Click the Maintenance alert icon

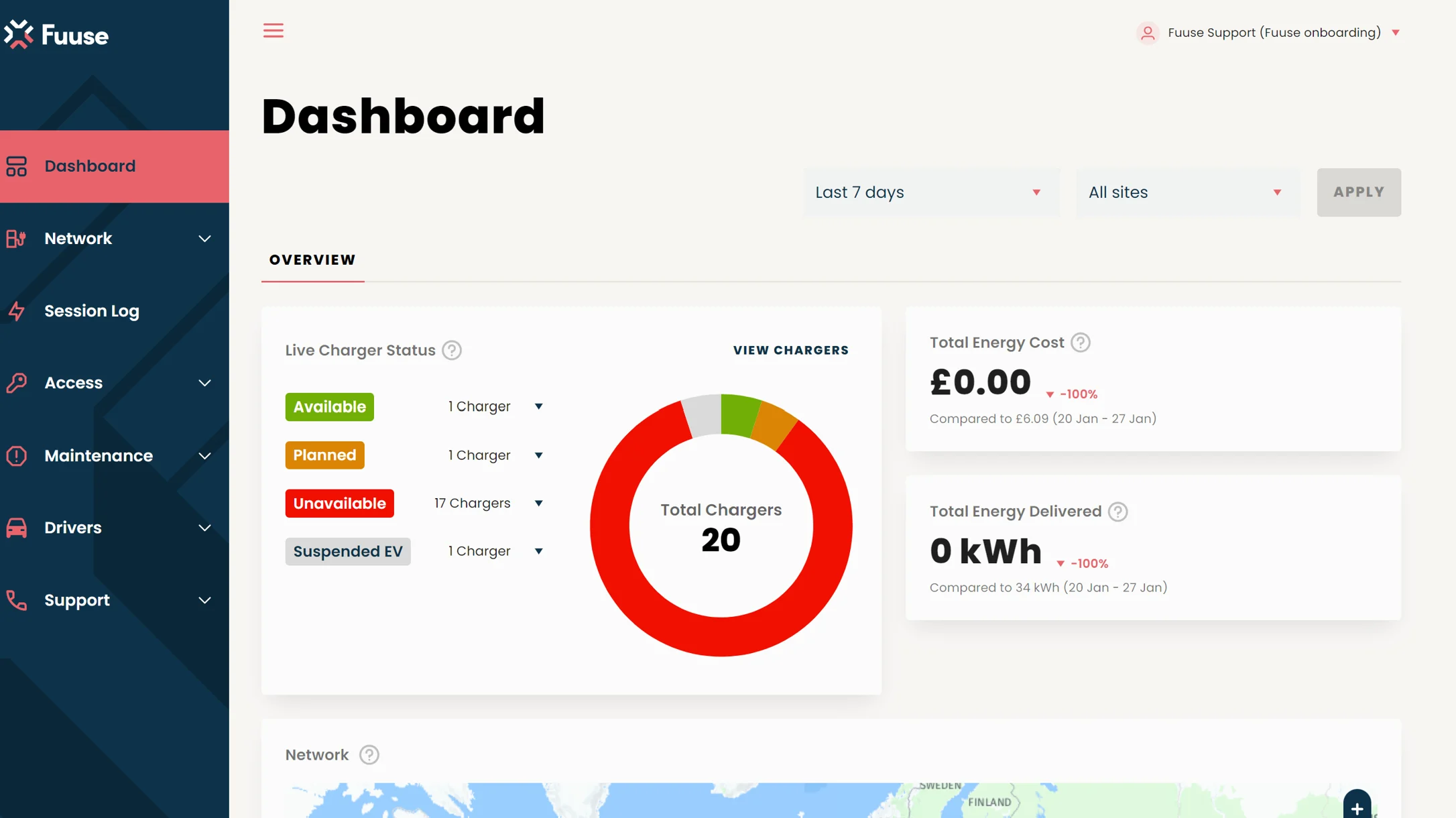pos(17,456)
